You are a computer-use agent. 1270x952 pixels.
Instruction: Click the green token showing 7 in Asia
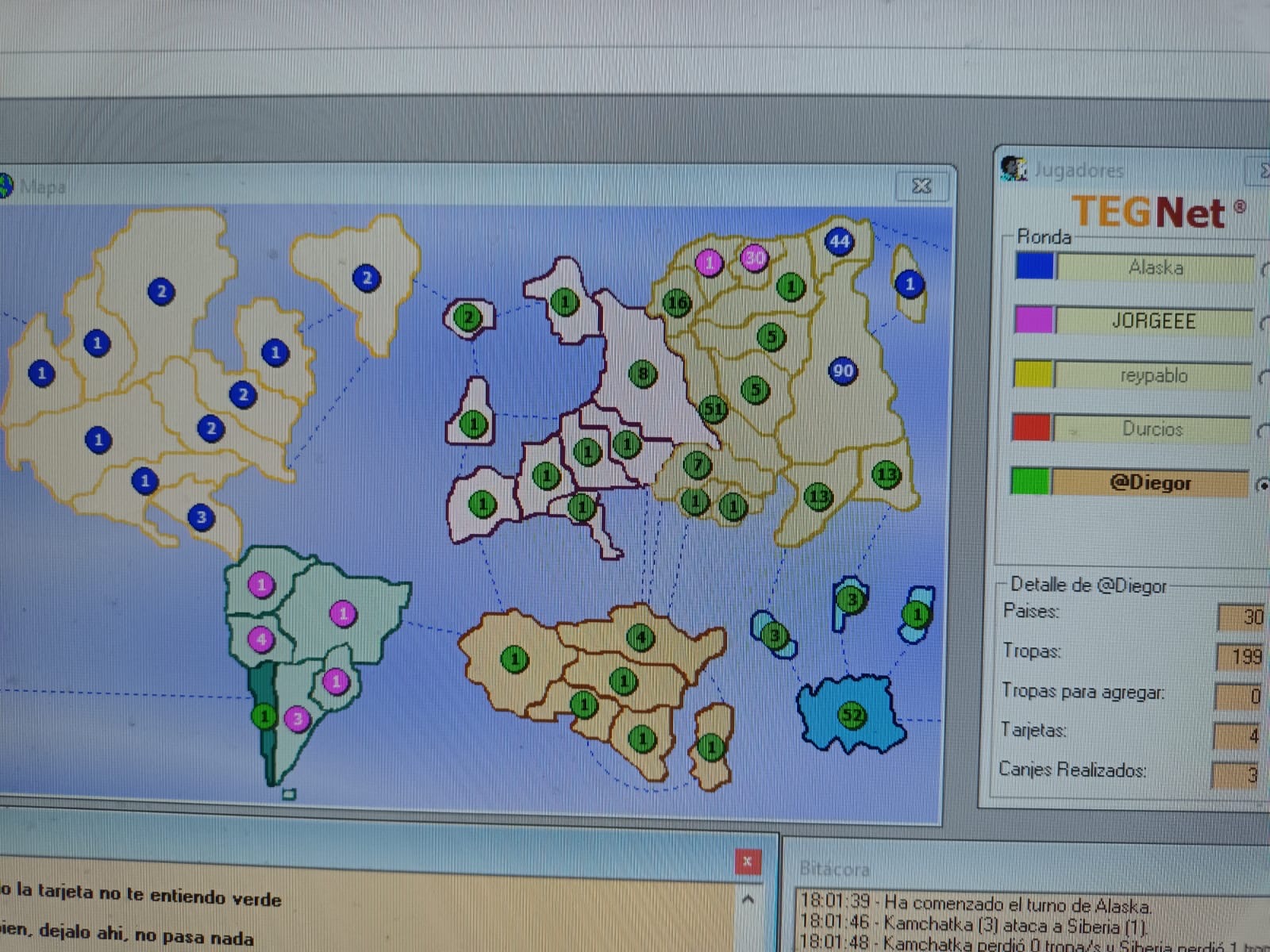tap(698, 465)
